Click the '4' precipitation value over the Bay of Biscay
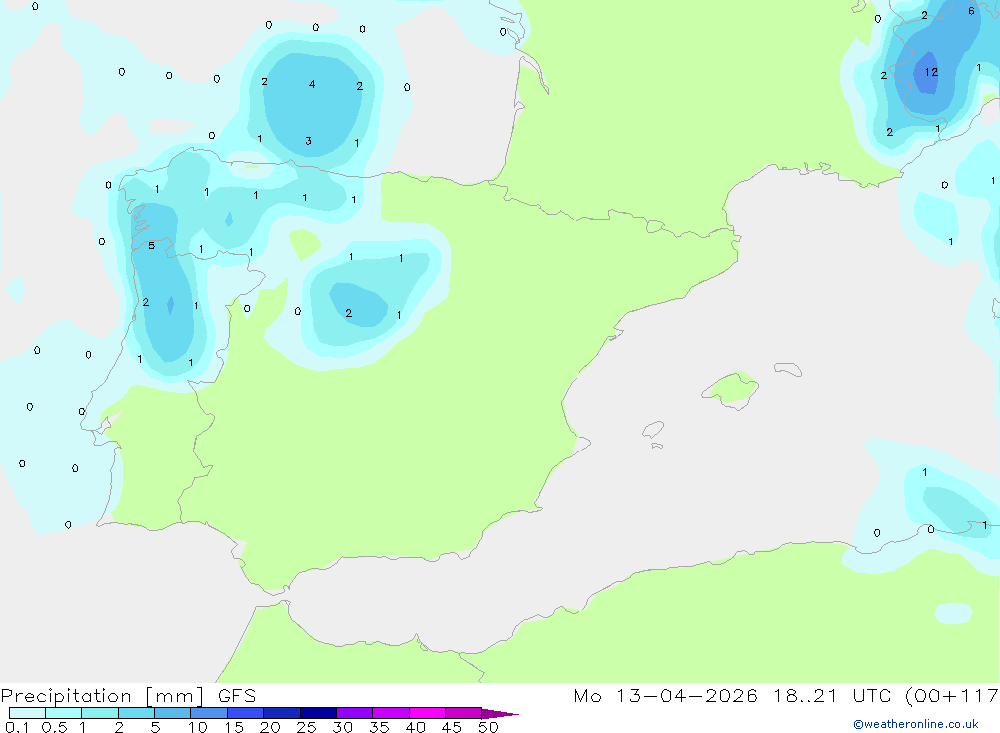 (312, 84)
